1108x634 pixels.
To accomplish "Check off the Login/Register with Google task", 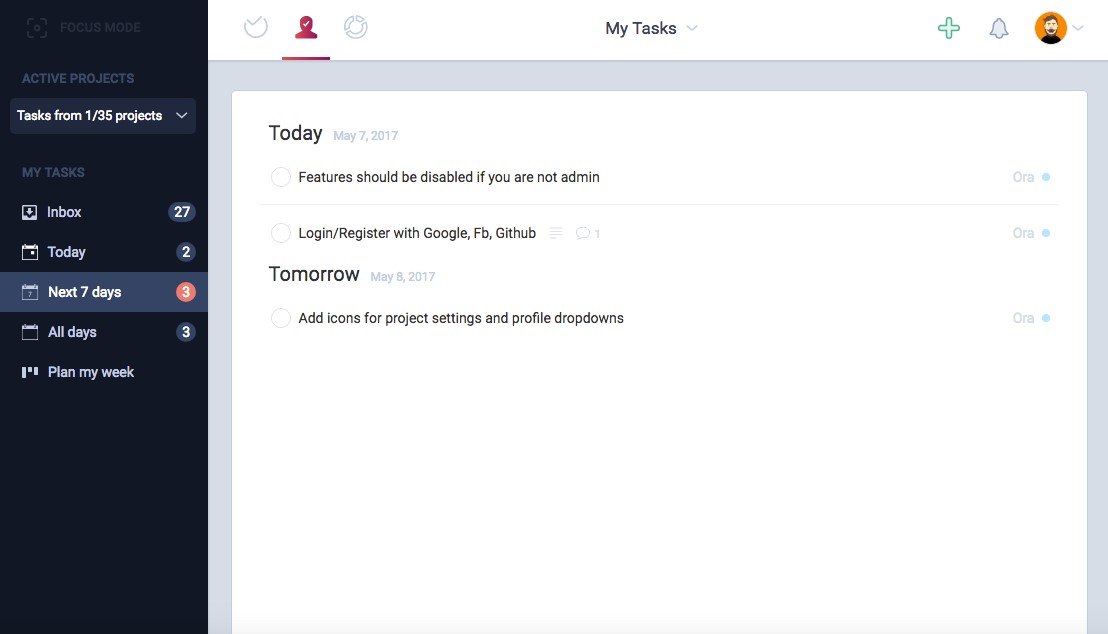I will 281,233.
